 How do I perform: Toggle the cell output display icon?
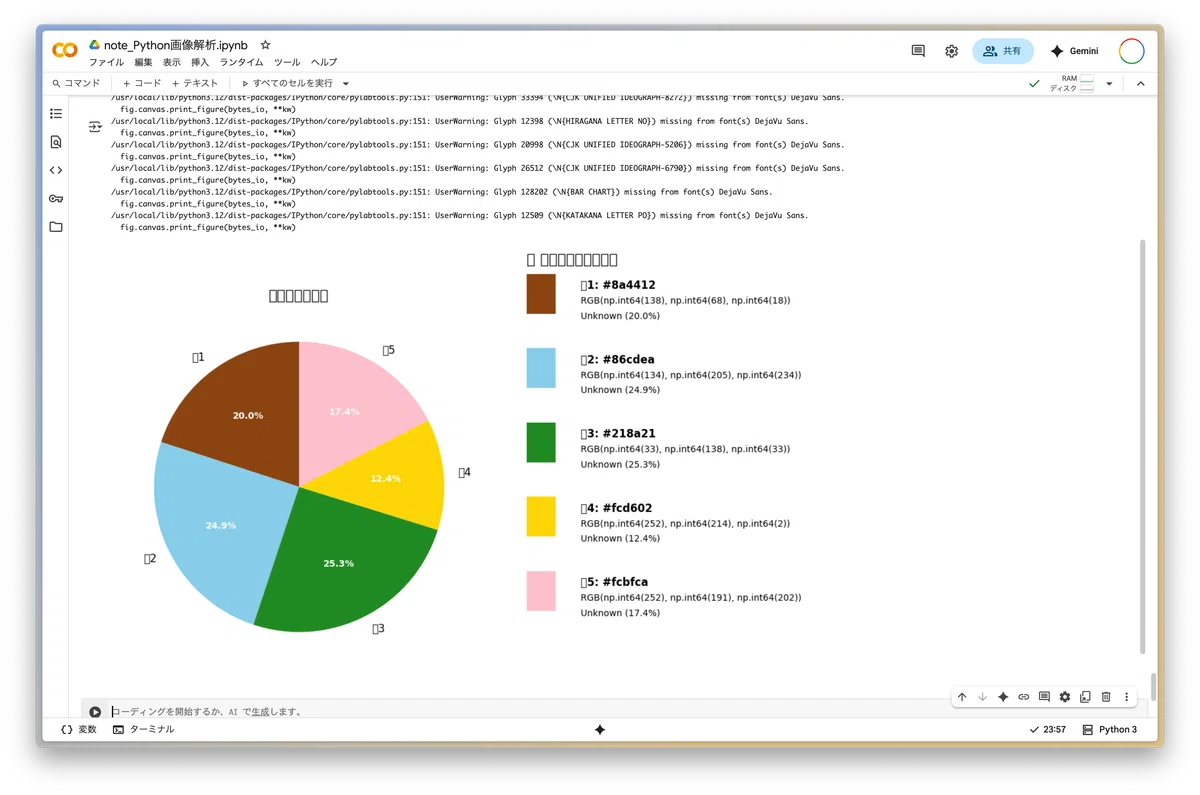[x=95, y=127]
